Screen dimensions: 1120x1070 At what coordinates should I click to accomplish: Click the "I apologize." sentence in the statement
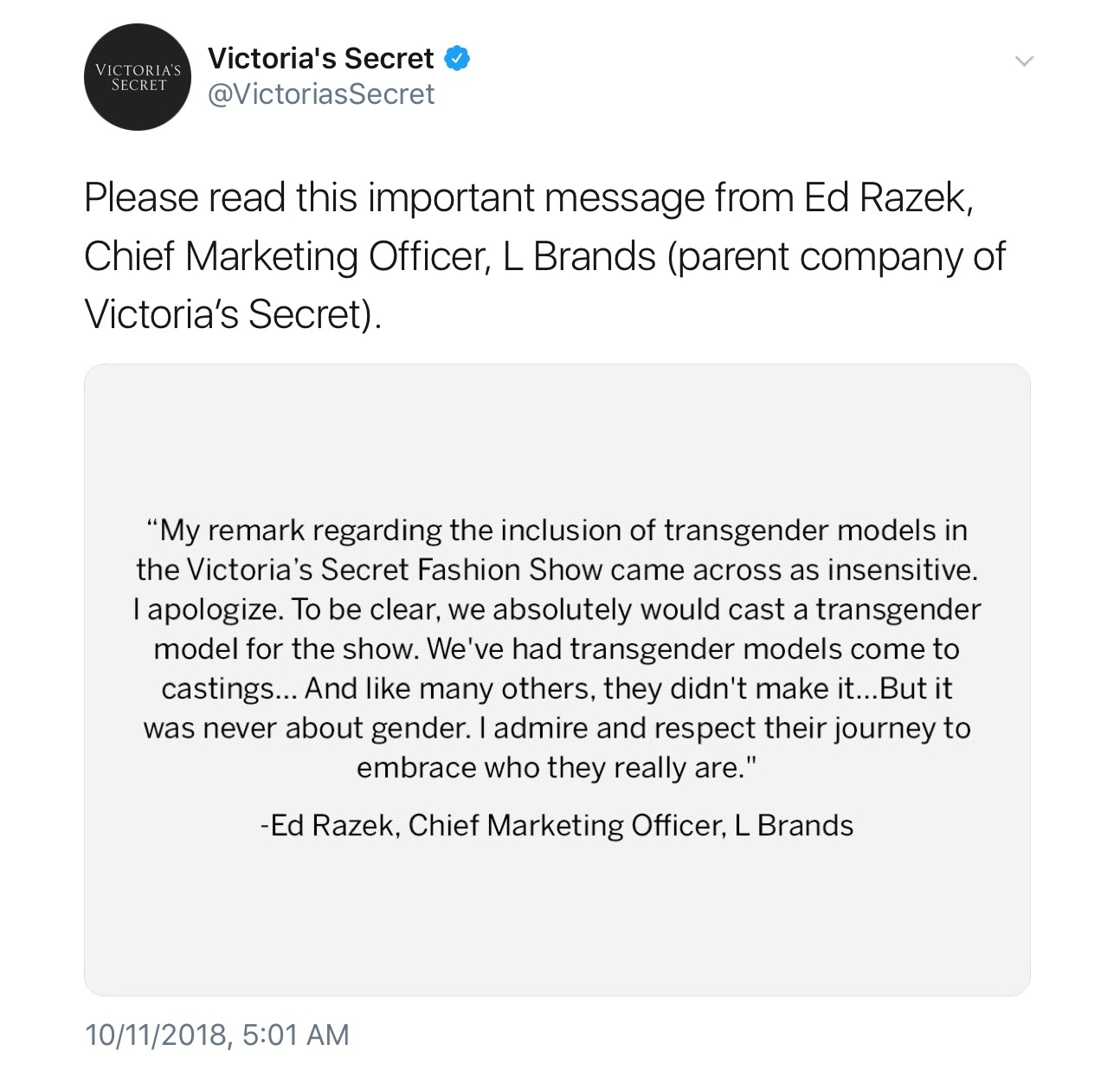click(208, 609)
